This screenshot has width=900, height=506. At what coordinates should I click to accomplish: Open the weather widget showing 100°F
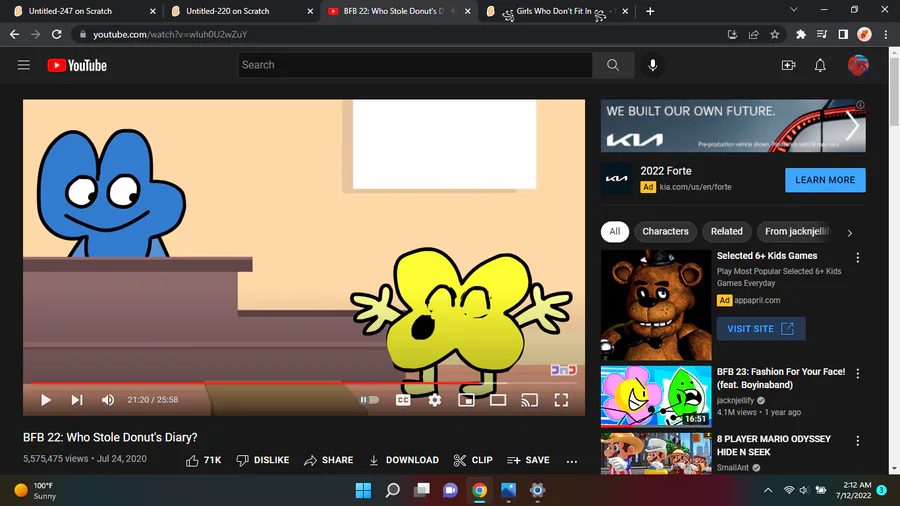click(x=37, y=491)
